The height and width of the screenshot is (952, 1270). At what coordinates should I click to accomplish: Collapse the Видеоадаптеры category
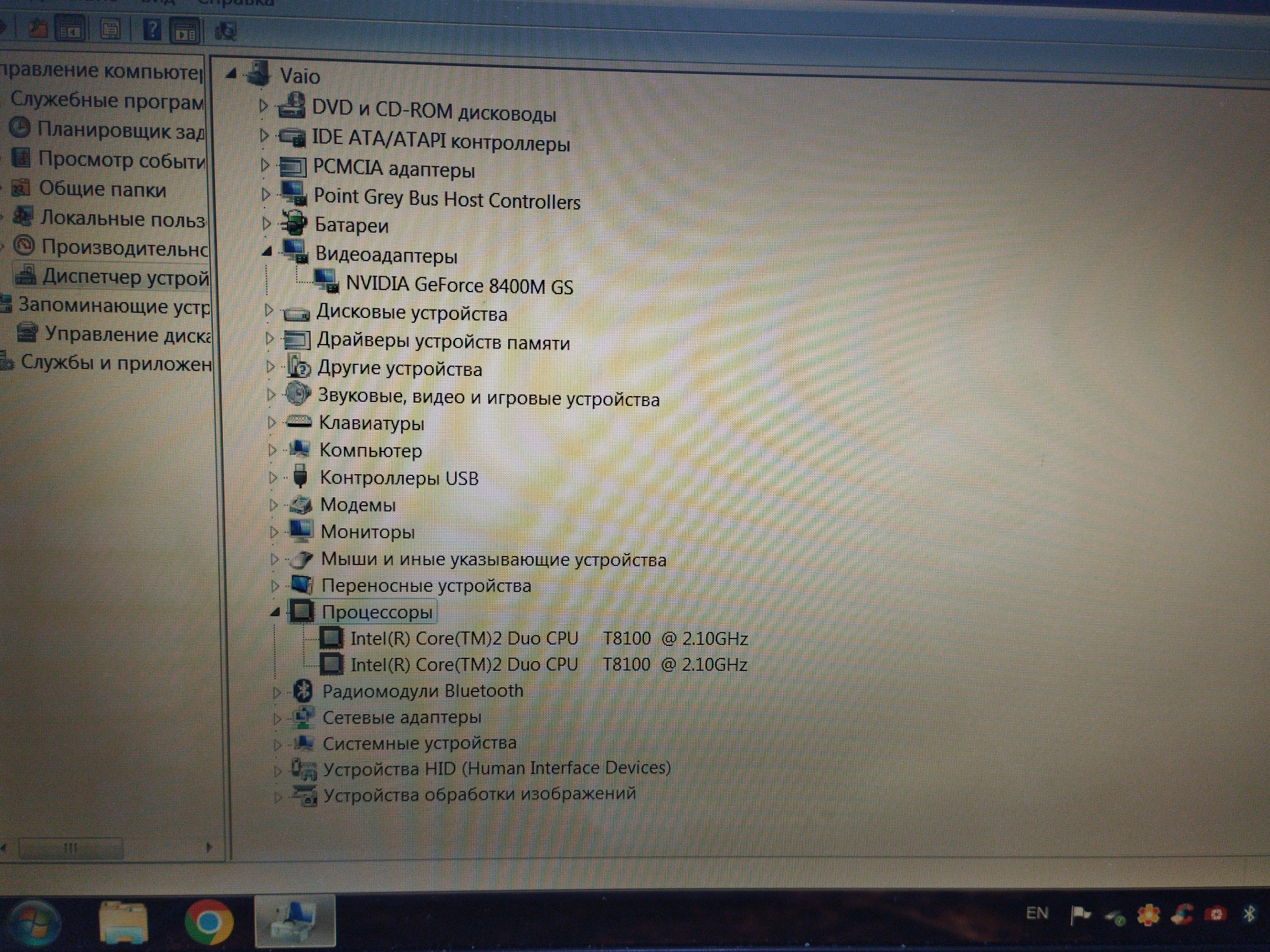(x=267, y=251)
